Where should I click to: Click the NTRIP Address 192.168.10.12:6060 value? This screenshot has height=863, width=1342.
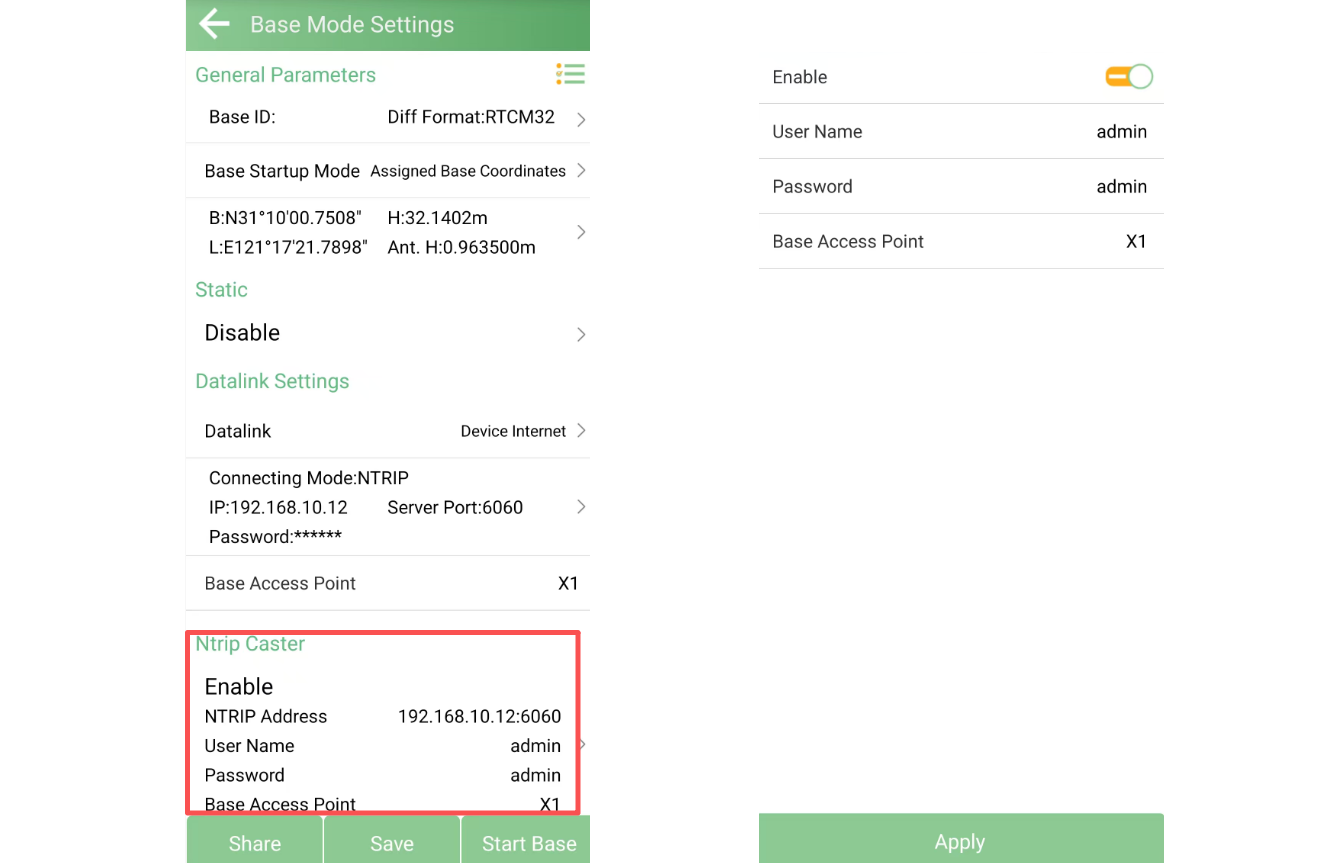[479, 716]
